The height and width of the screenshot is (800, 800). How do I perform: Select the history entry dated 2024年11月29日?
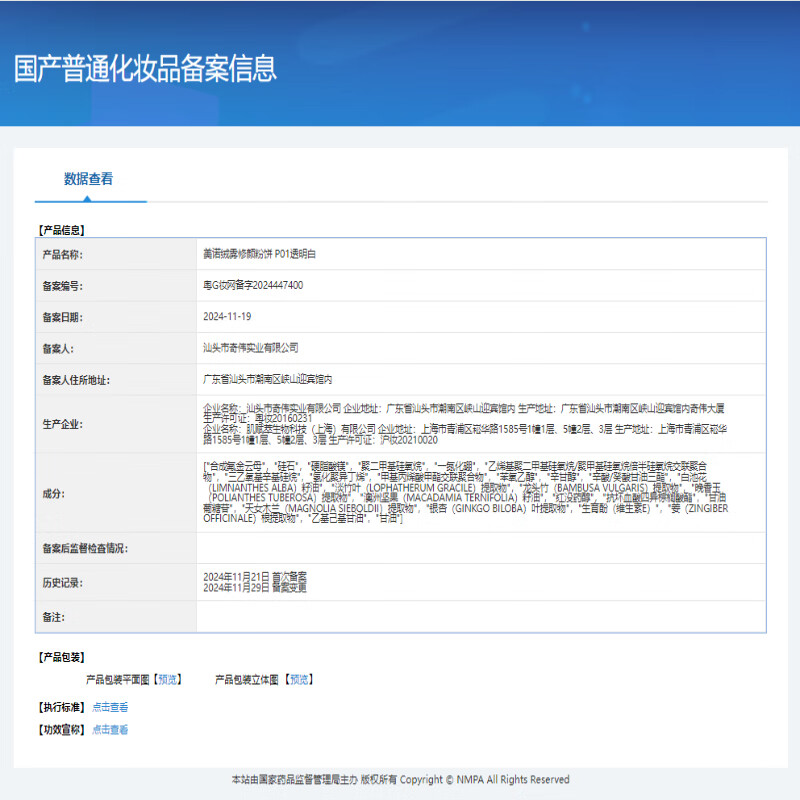pos(255,588)
